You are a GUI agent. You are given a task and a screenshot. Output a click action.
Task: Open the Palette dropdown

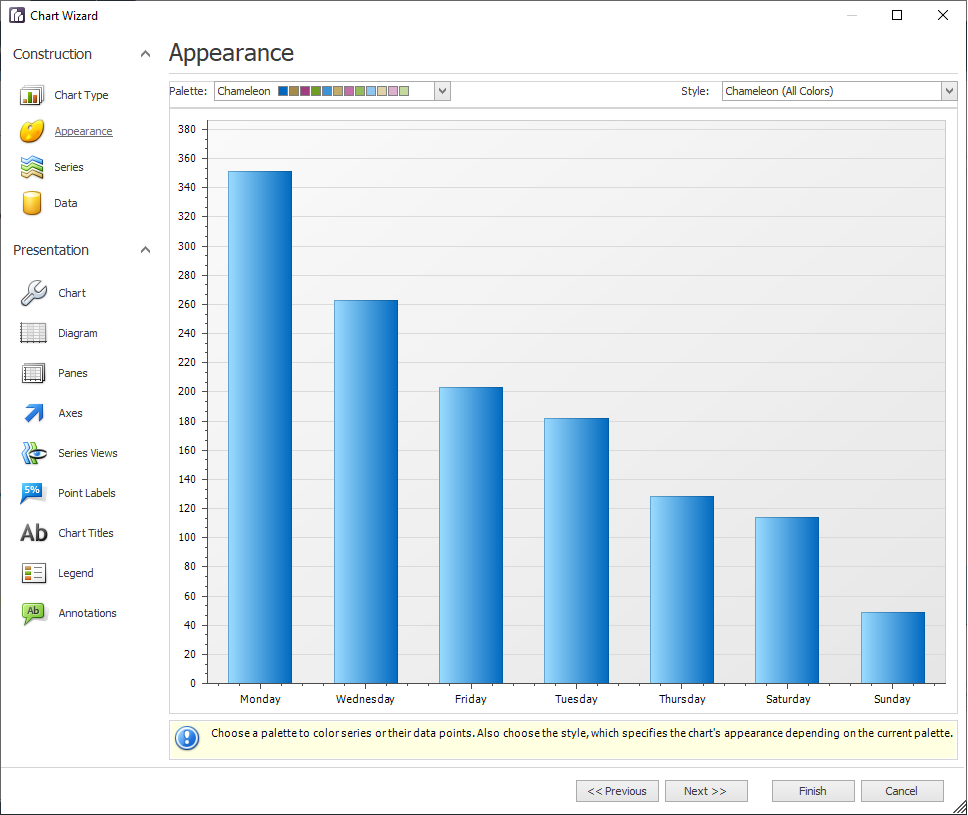441,90
